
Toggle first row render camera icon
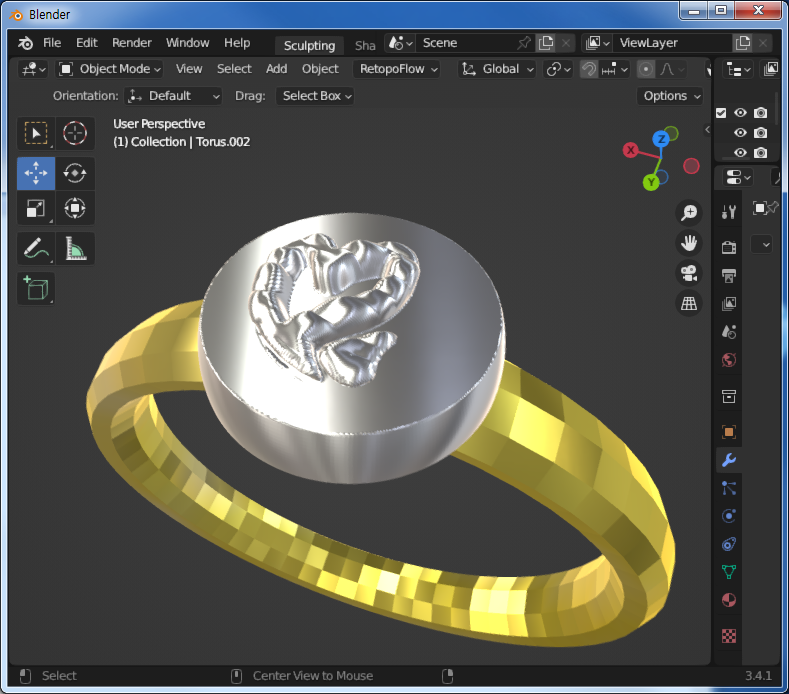tap(760, 113)
